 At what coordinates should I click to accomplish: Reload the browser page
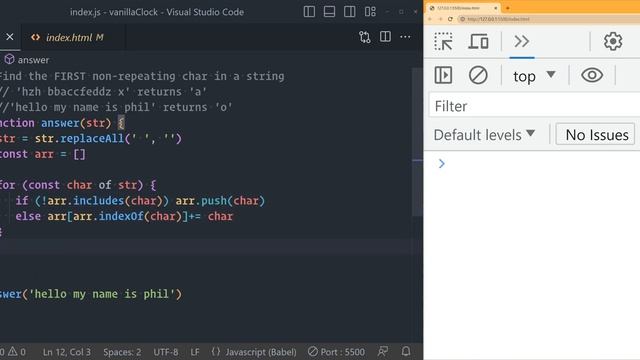450,19
